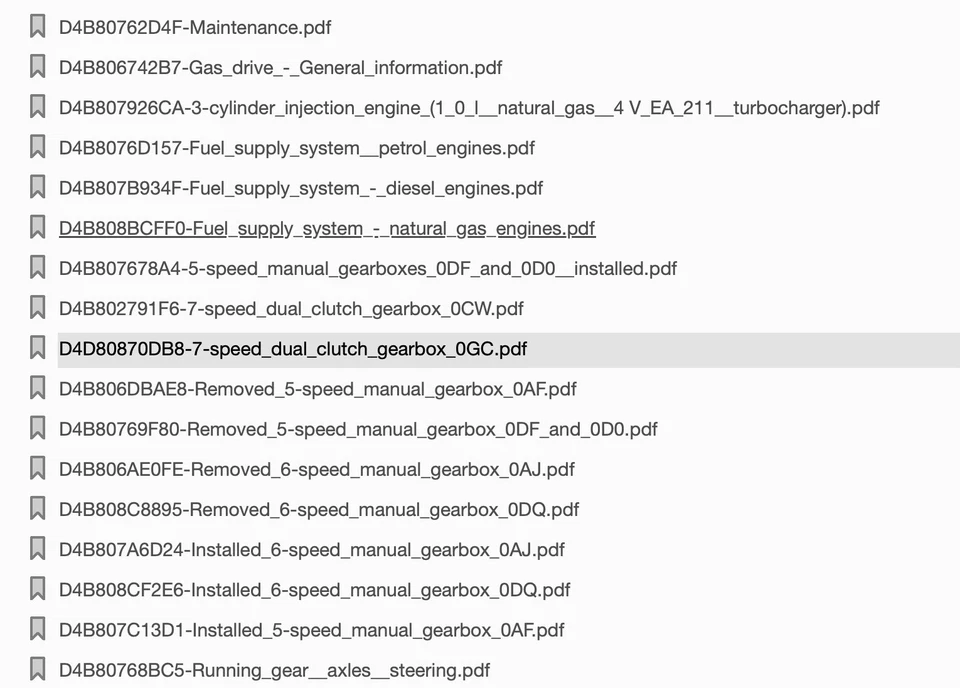Open Removed 6-speed manual gearbox 0AJ PDF
960x688 pixels.
coord(317,470)
